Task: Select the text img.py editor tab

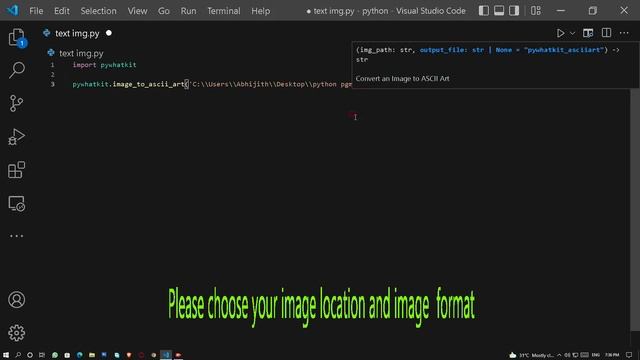Action: pyautogui.click(x=77, y=33)
